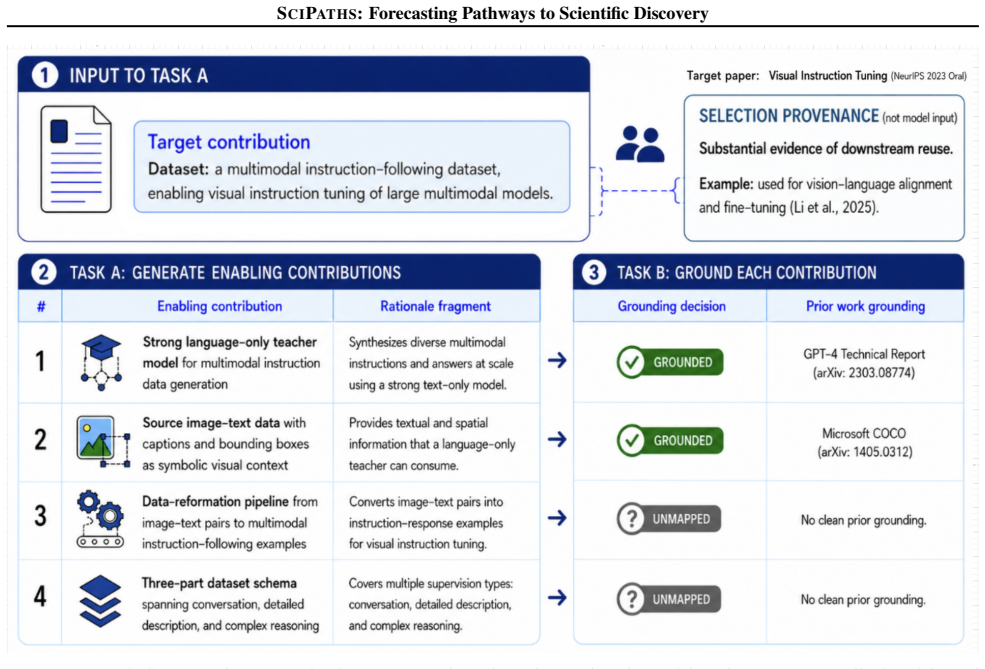Select the Prior work grounding column header
Screen dimensions: 985x669
click(865, 307)
